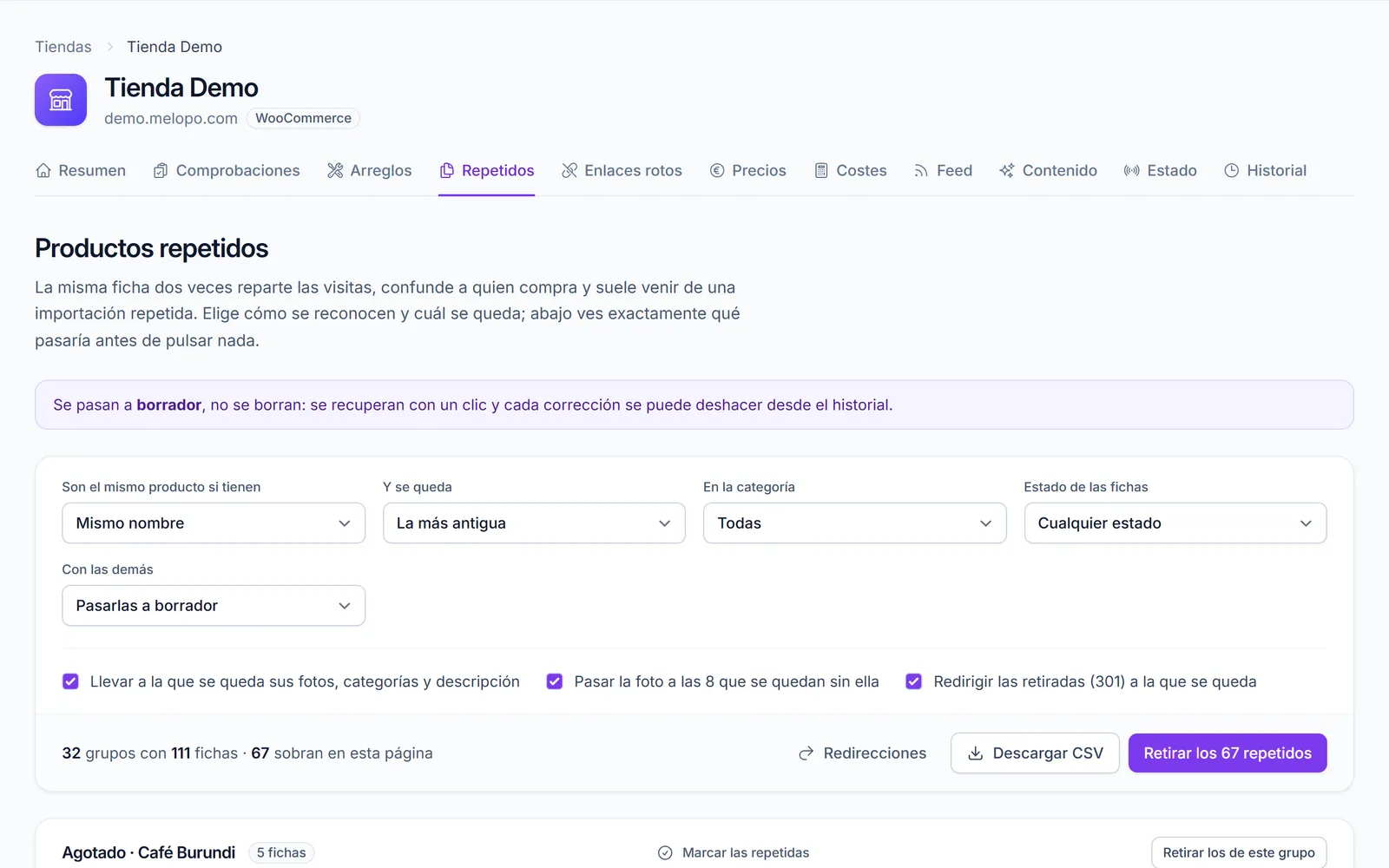Click the Contenido sparkles icon
This screenshot has width=1389, height=868.
(x=1007, y=171)
